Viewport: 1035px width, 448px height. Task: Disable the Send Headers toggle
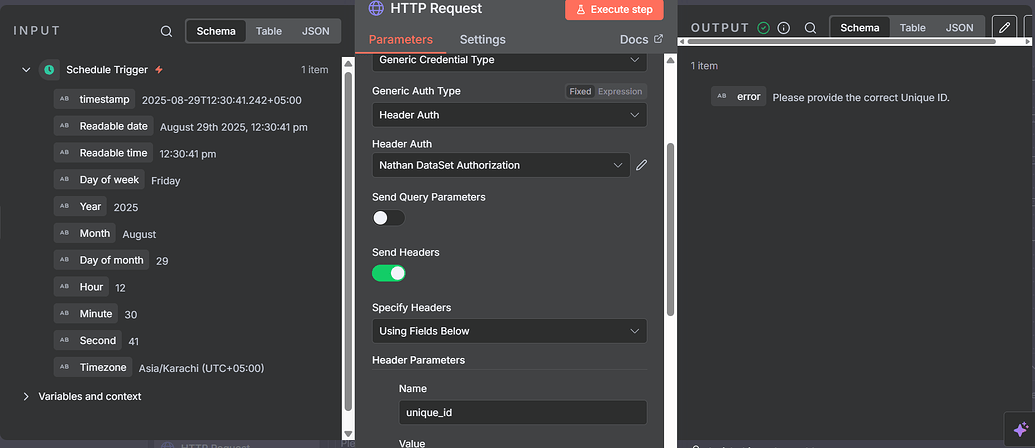click(388, 273)
